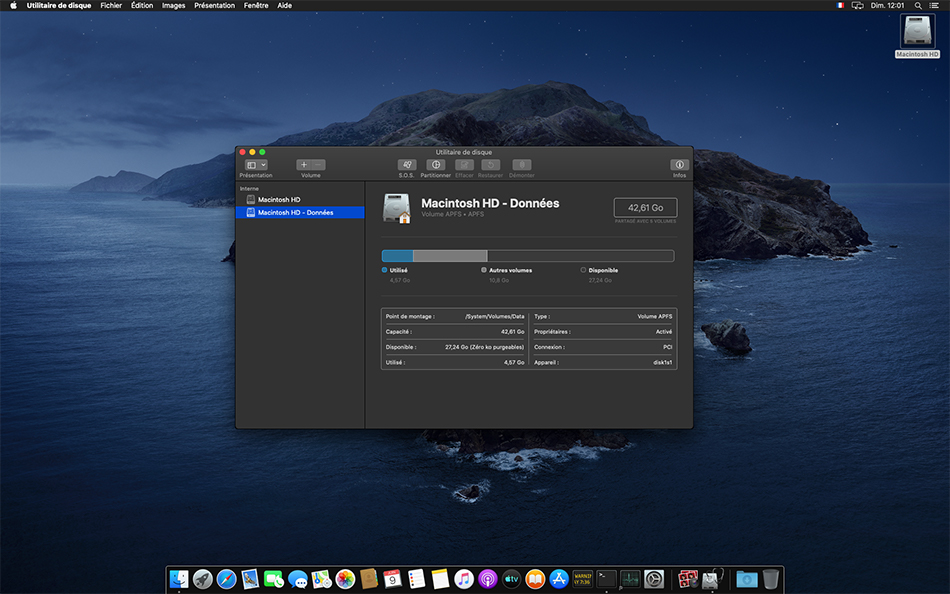The image size is (950, 594).
Task: Click the Disk Utility icon in the Dock
Action: [x=711, y=579]
